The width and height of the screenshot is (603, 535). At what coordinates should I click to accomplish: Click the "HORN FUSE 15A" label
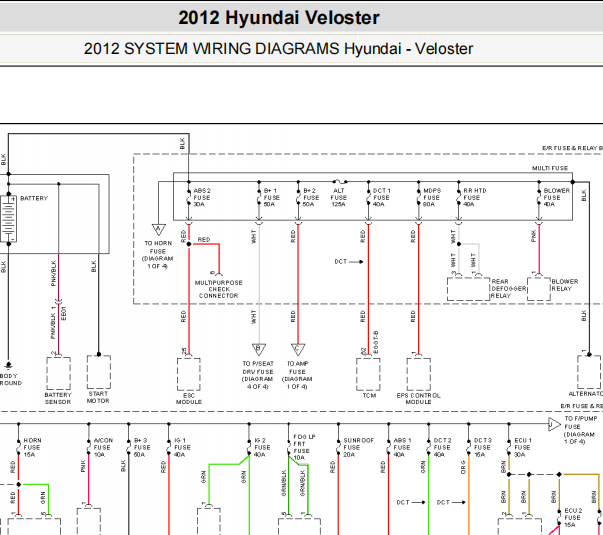pyautogui.click(x=32, y=447)
